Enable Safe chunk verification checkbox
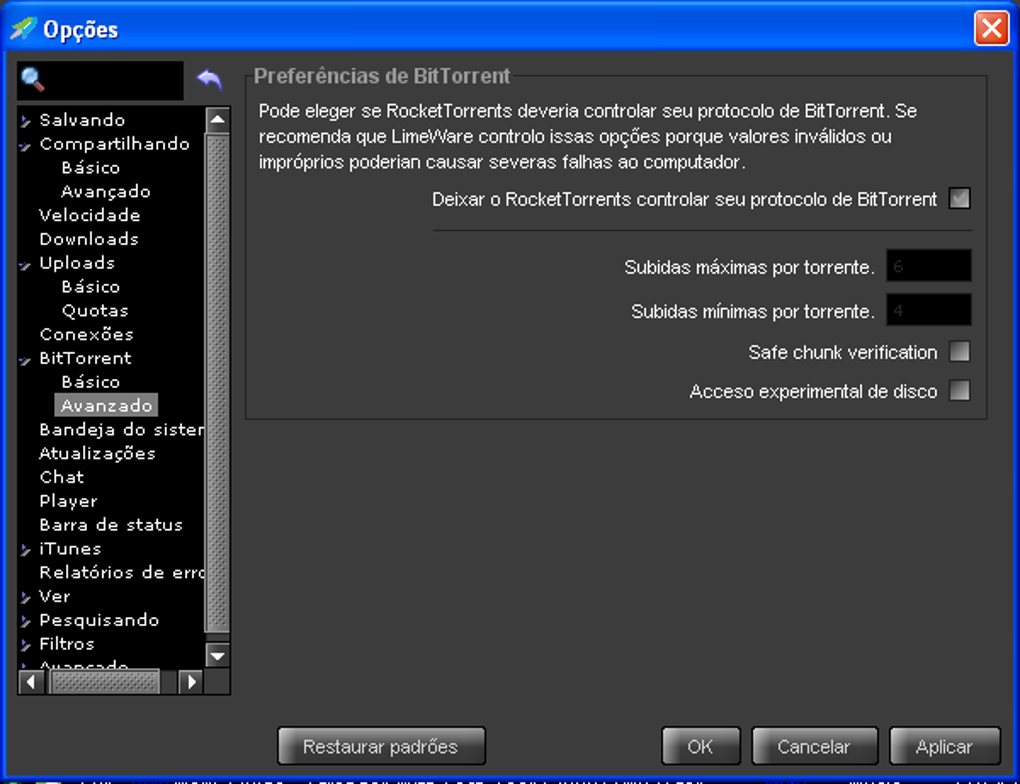 tap(960, 351)
